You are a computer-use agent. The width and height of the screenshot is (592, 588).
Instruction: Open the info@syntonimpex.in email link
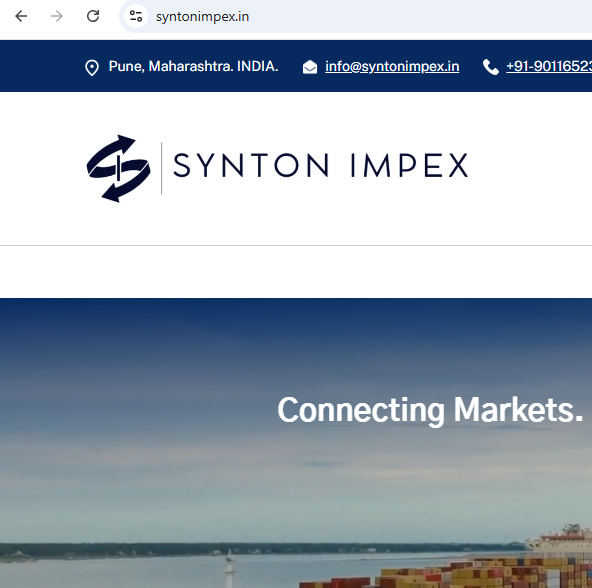pyautogui.click(x=392, y=66)
